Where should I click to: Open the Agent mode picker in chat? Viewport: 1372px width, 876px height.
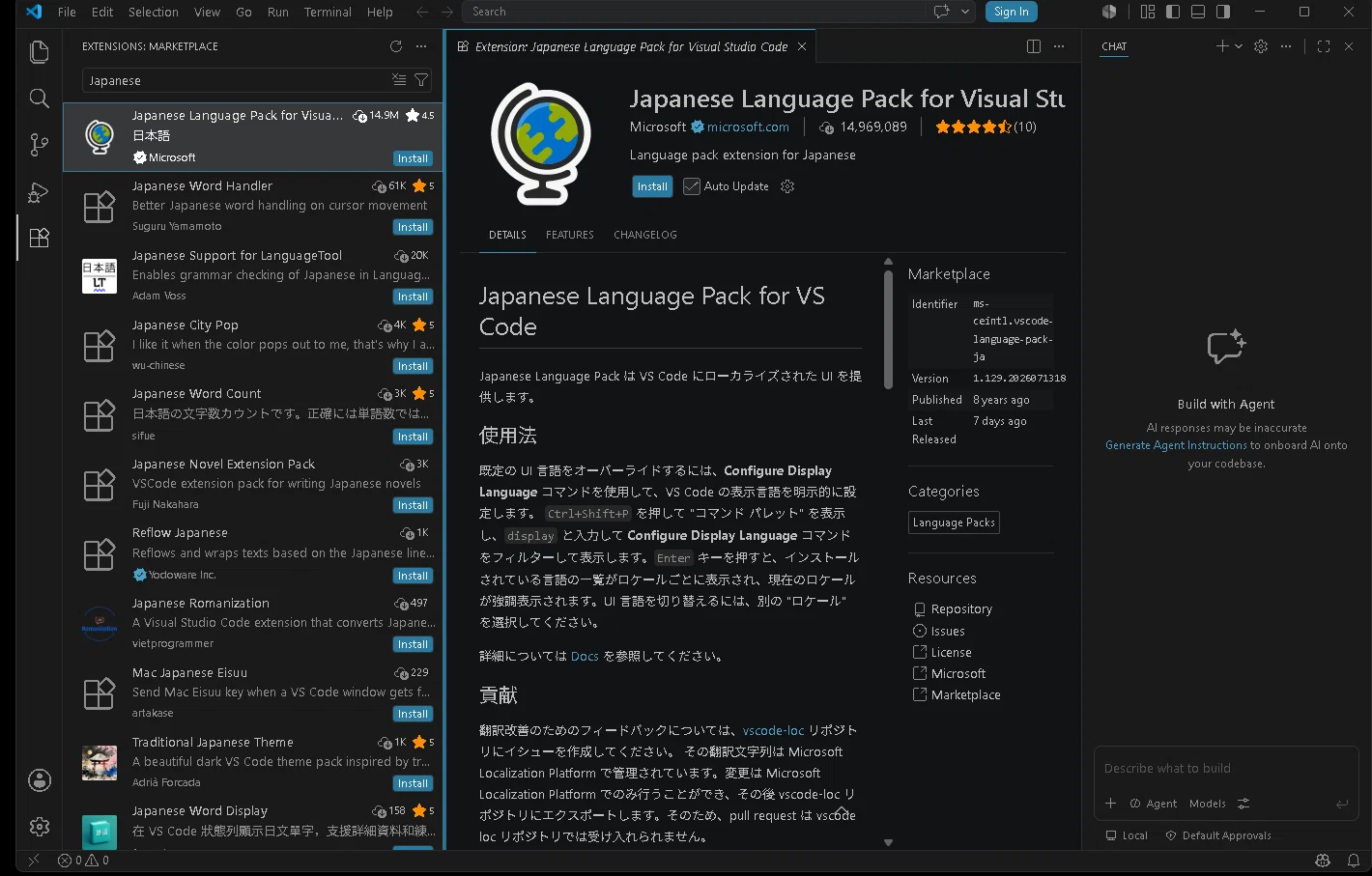[x=1154, y=804]
